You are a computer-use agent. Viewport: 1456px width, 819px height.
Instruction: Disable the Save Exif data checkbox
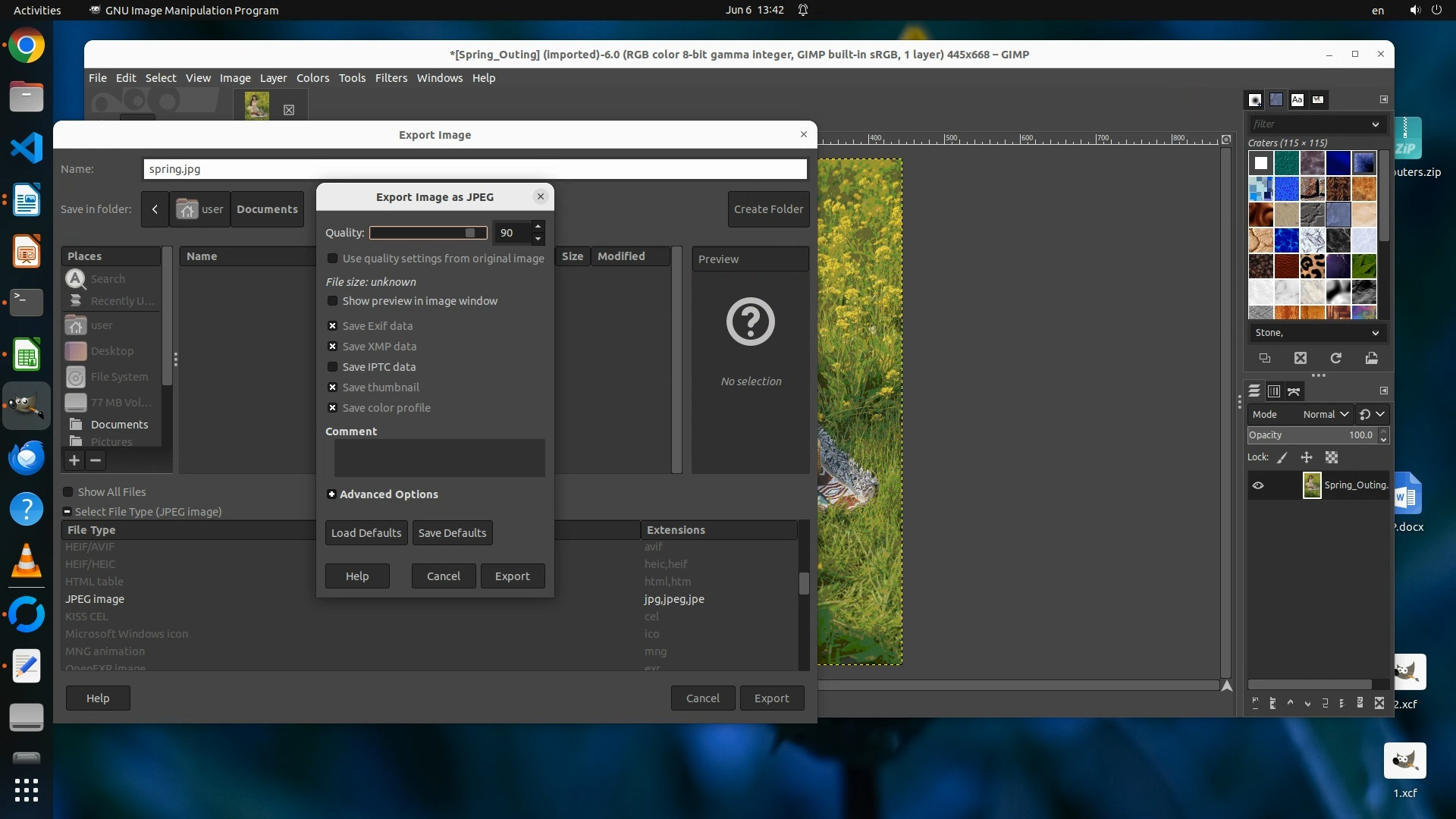click(x=332, y=326)
